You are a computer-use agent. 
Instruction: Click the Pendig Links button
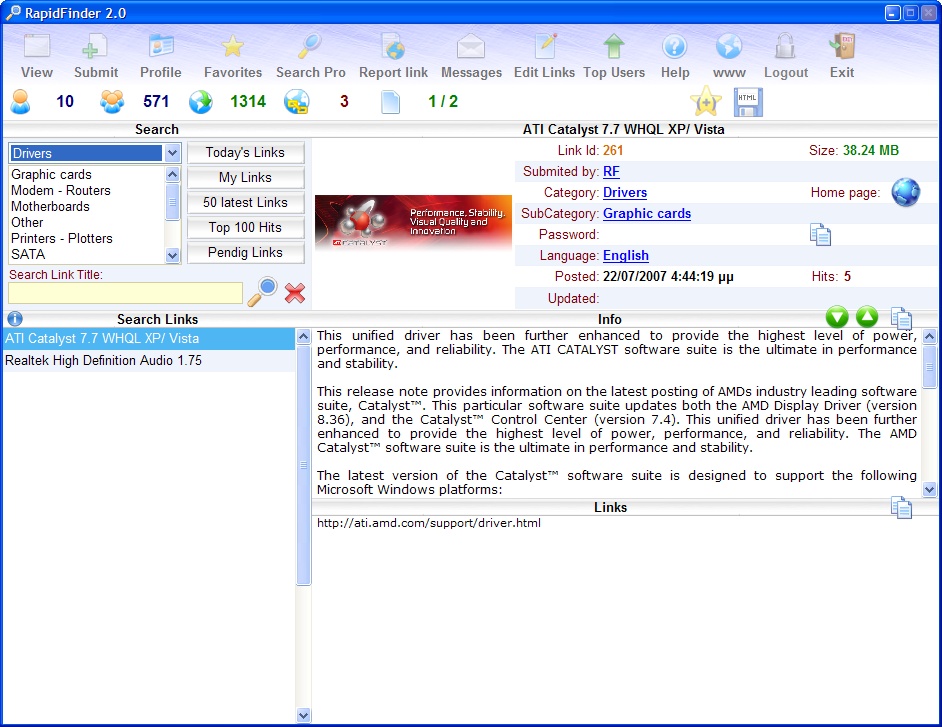245,252
